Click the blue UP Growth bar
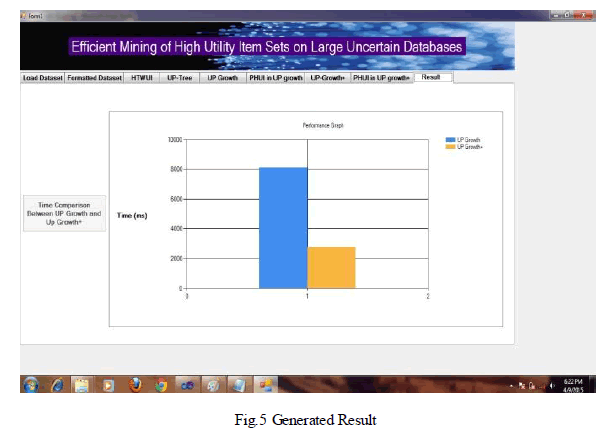Image resolution: width=601 pixels, height=429 pixels. tap(283, 228)
